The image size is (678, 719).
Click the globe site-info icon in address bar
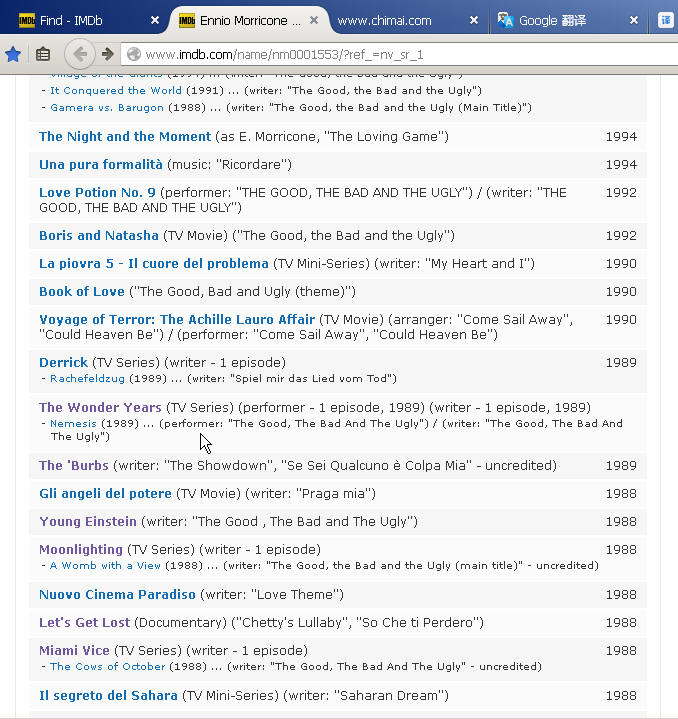(x=134, y=55)
